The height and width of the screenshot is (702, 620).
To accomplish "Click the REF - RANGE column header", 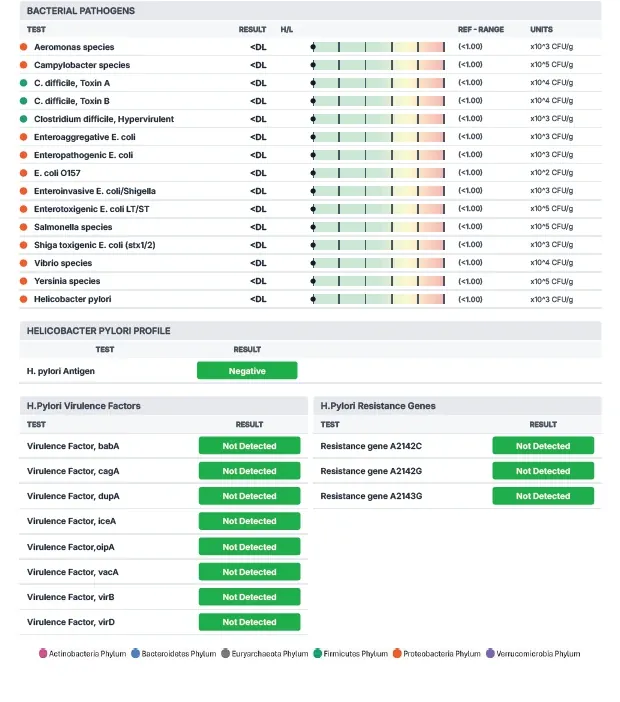I will tap(481, 30).
